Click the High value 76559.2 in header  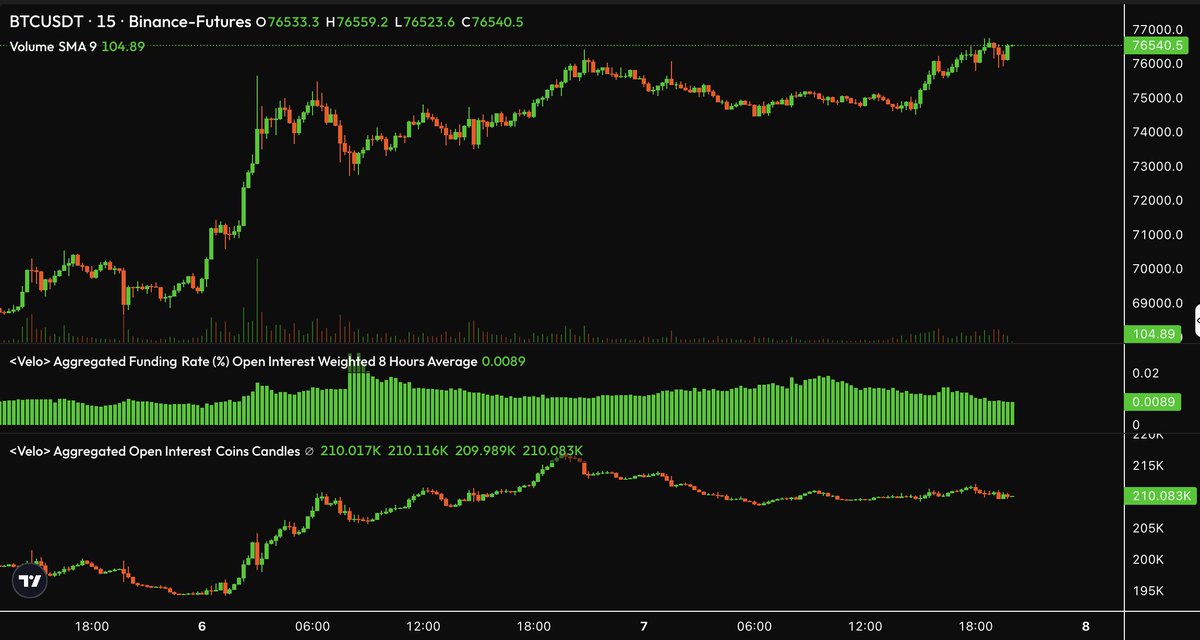[x=360, y=19]
